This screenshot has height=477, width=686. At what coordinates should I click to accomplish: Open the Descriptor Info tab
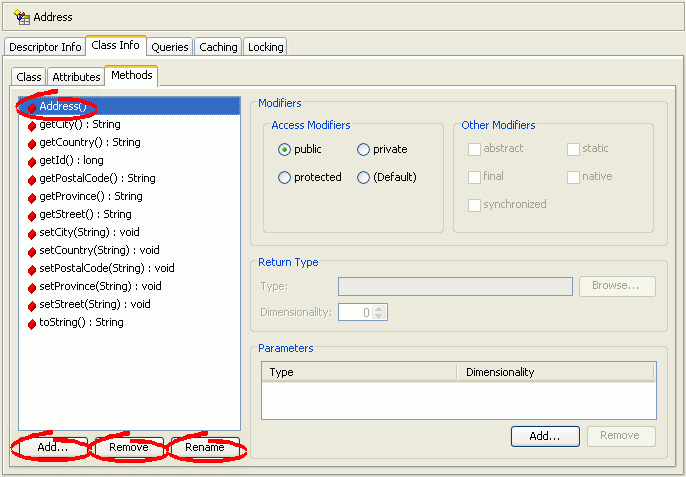click(x=45, y=47)
